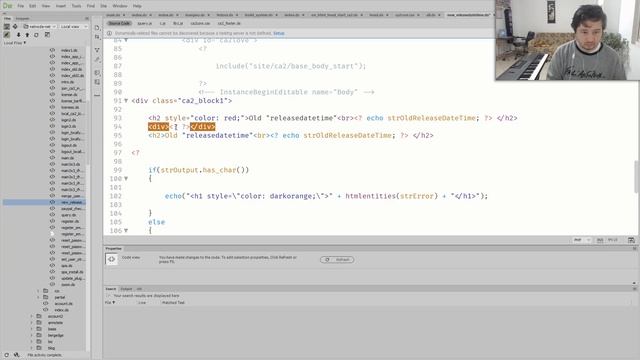Click the remove comment icon in code toolbar

click(97, 82)
